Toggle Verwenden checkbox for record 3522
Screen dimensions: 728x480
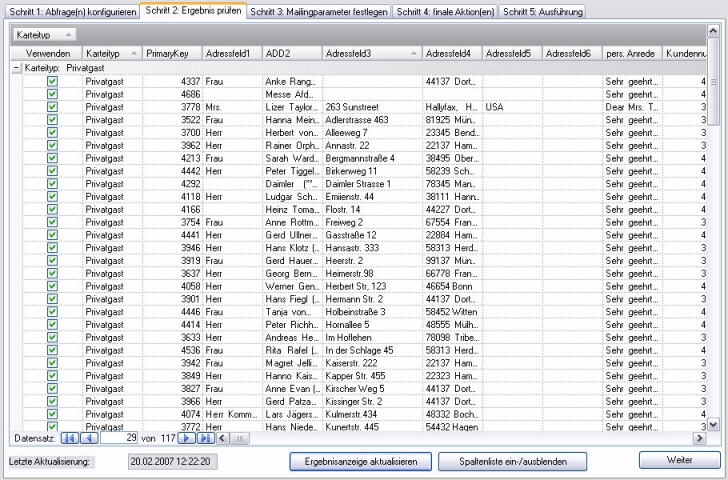(52, 120)
